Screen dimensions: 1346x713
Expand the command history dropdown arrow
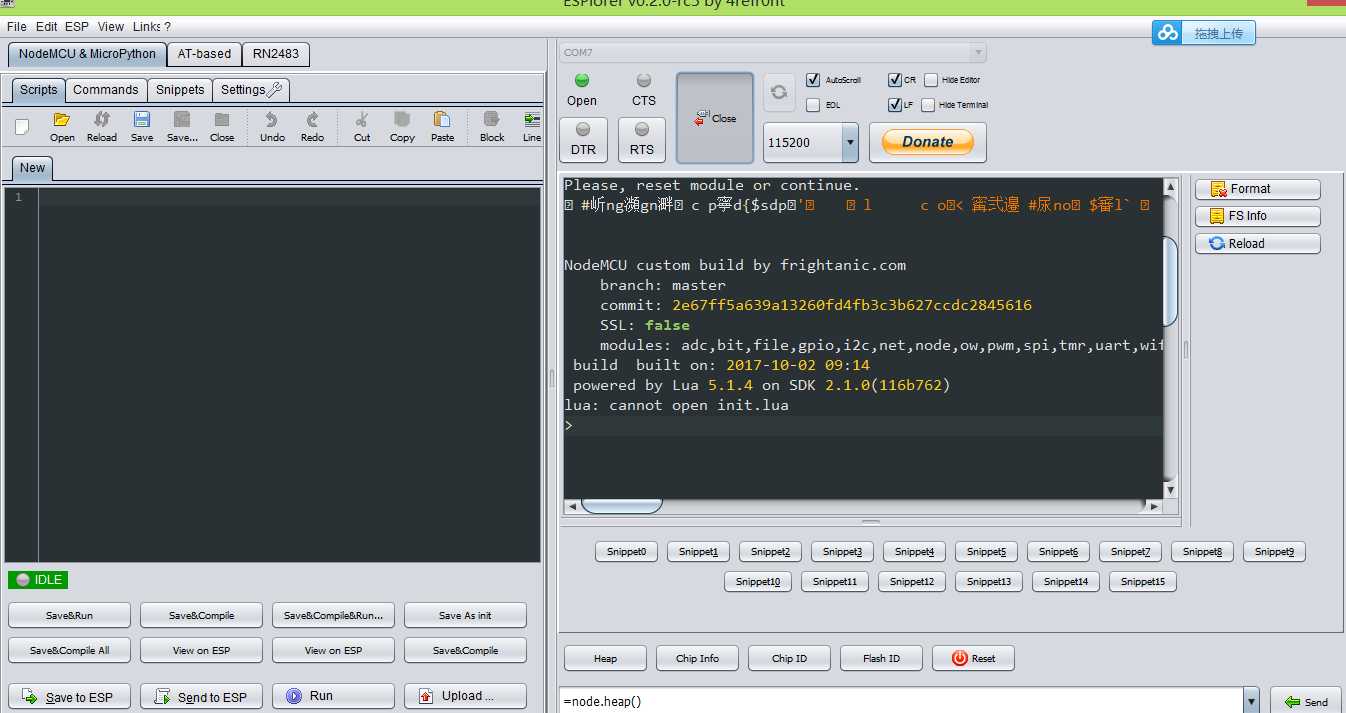(1250, 700)
